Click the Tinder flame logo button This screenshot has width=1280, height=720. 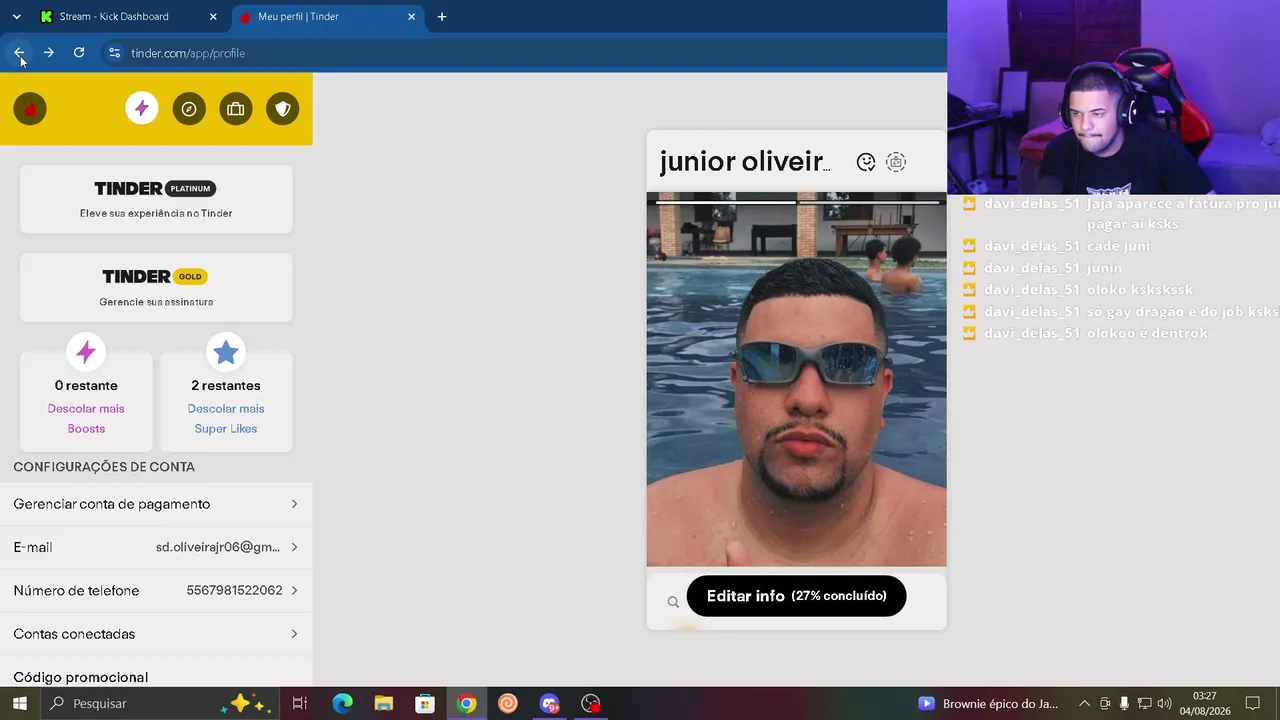pos(30,109)
